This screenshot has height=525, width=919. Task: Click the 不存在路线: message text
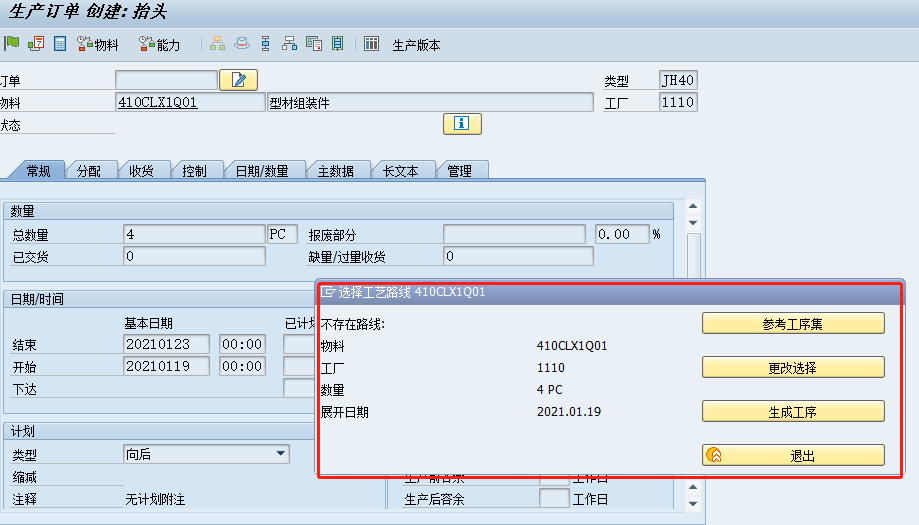353,324
